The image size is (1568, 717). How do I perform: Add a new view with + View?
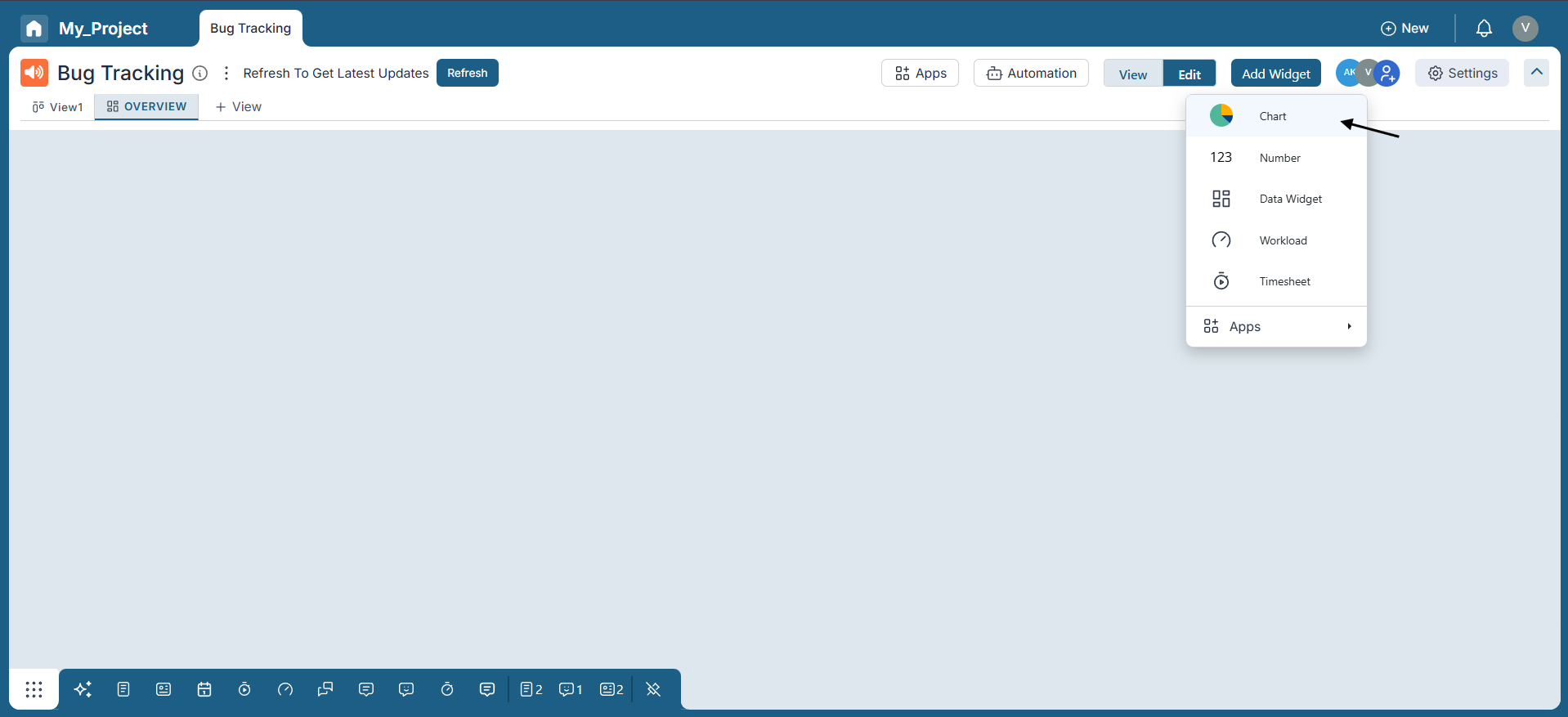(238, 107)
